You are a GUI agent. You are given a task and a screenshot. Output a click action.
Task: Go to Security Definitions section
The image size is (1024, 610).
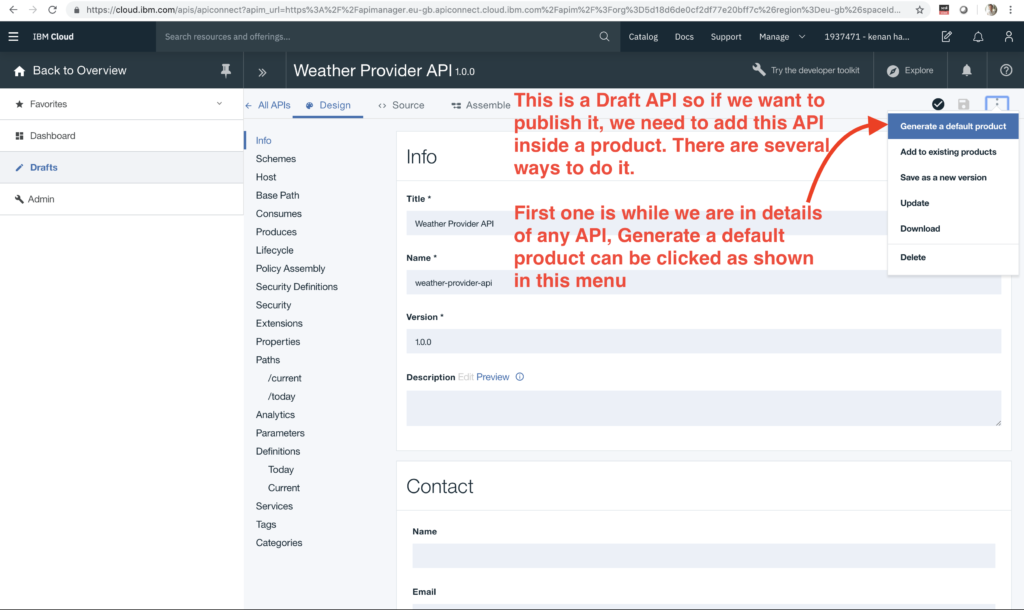tap(296, 287)
